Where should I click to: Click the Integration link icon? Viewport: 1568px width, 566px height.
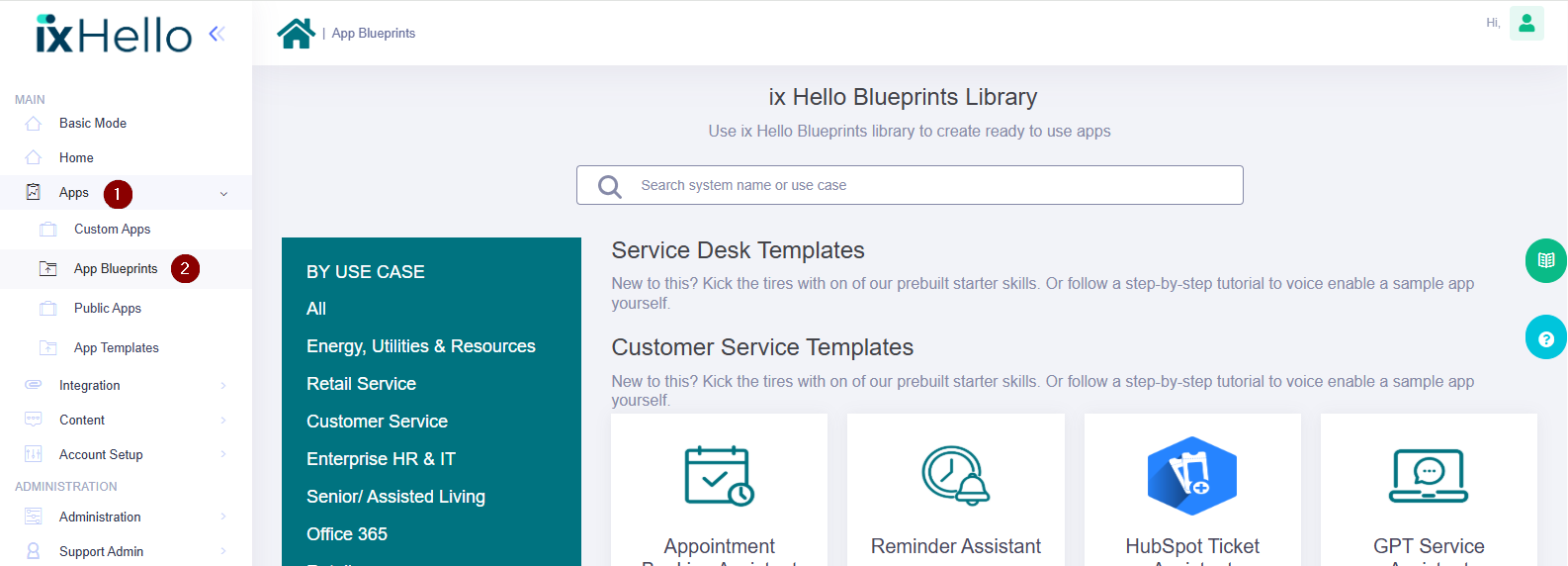pyautogui.click(x=34, y=385)
